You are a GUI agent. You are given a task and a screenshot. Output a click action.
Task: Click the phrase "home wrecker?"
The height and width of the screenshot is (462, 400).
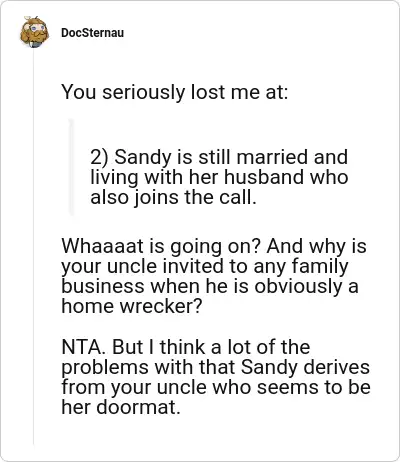[x=132, y=306]
